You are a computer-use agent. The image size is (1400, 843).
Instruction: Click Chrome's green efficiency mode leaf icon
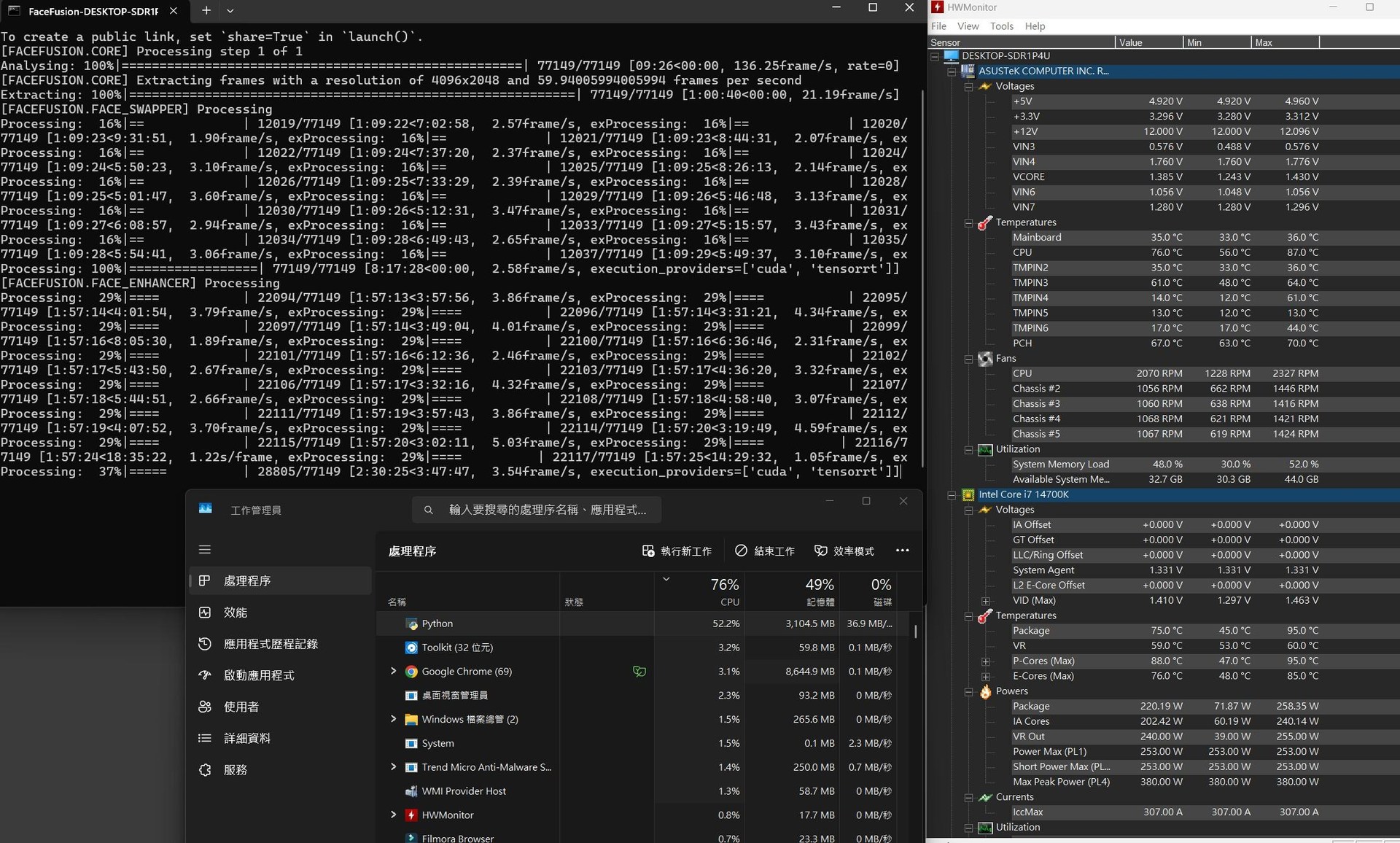[639, 672]
